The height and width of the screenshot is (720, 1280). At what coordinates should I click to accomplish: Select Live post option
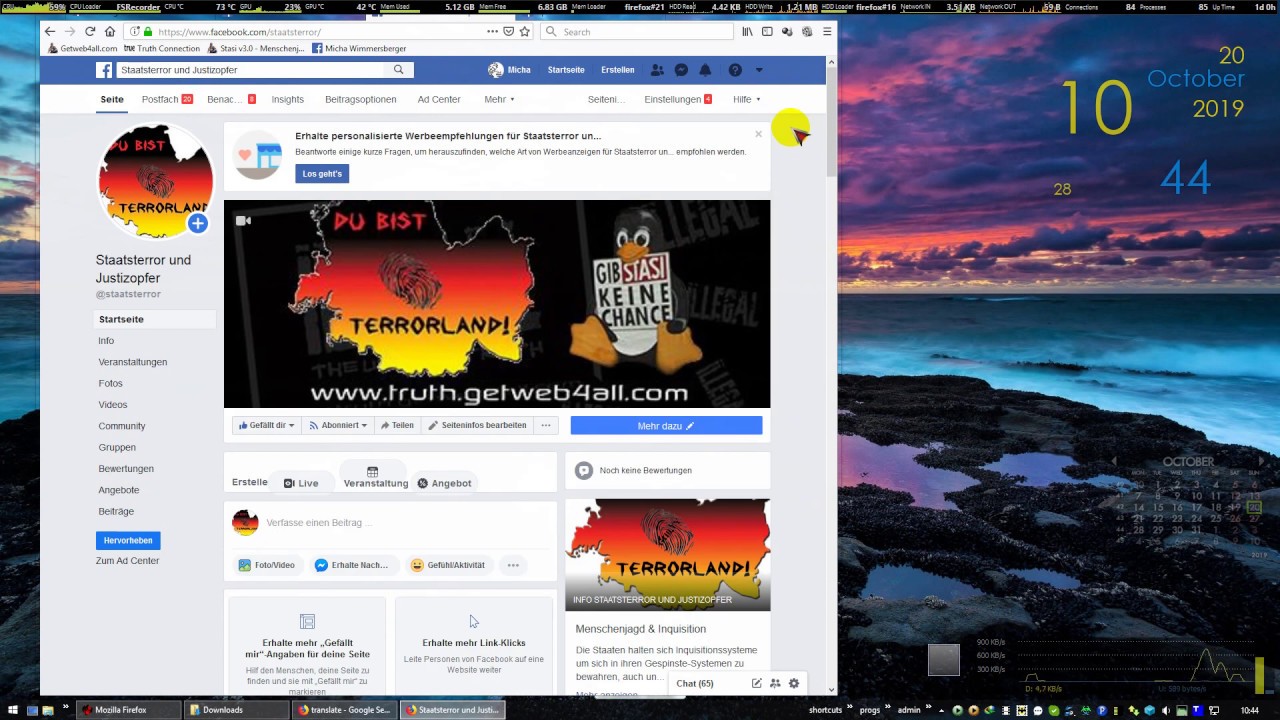pos(301,483)
